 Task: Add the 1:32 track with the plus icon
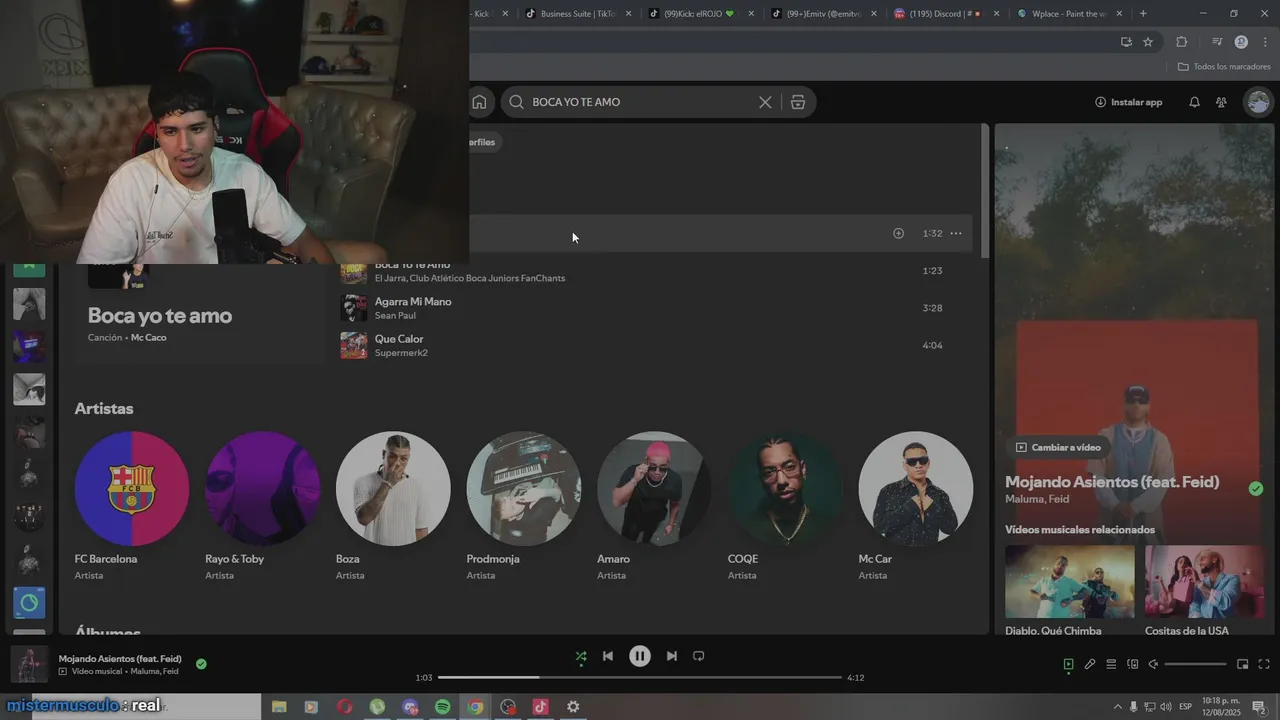[898, 233]
